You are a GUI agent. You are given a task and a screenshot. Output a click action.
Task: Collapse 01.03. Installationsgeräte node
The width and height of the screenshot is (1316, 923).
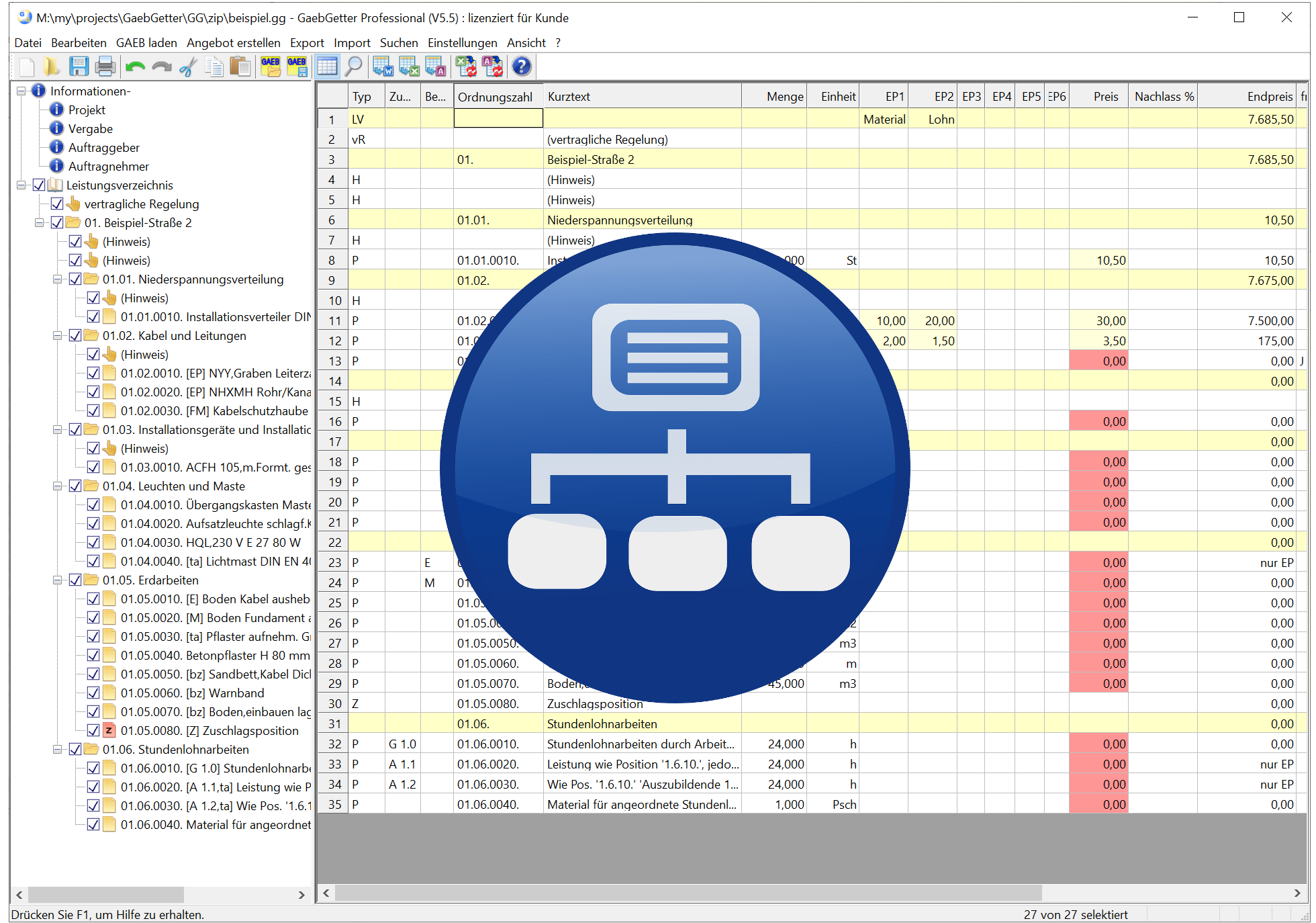pyautogui.click(x=58, y=429)
